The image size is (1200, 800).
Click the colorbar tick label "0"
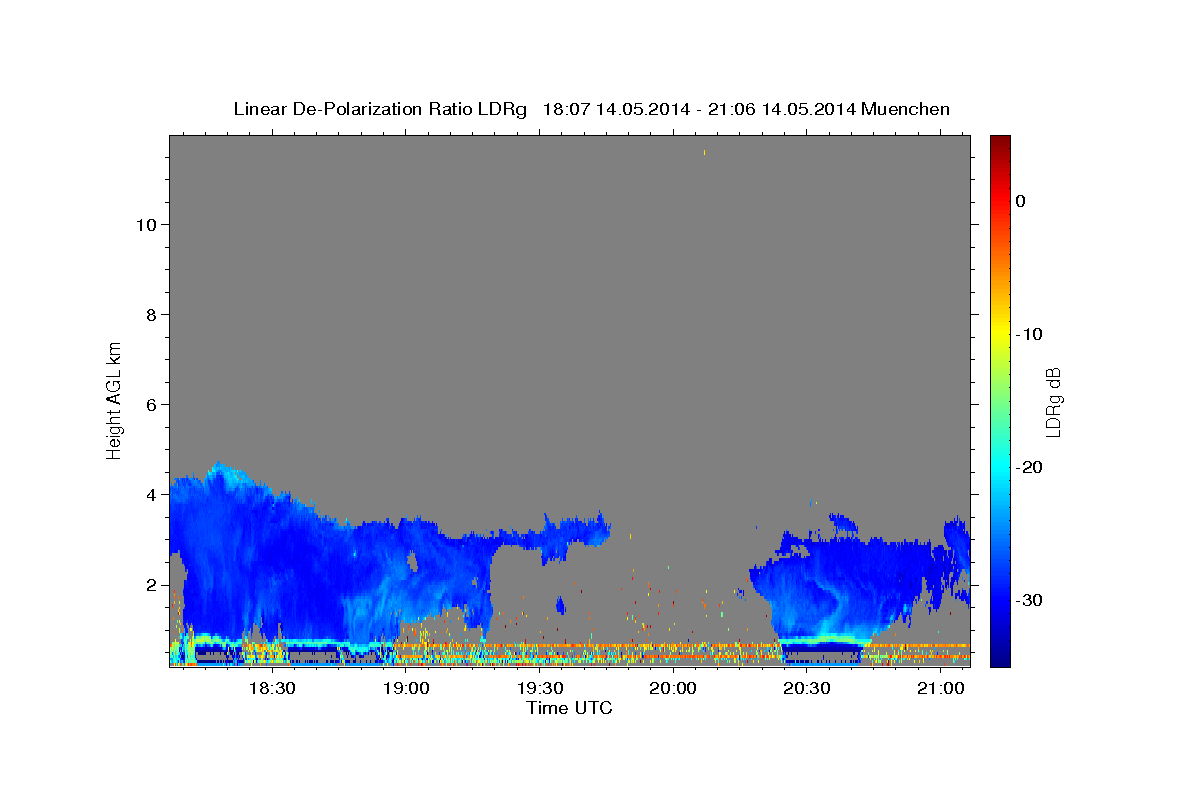pyautogui.click(x=1021, y=201)
